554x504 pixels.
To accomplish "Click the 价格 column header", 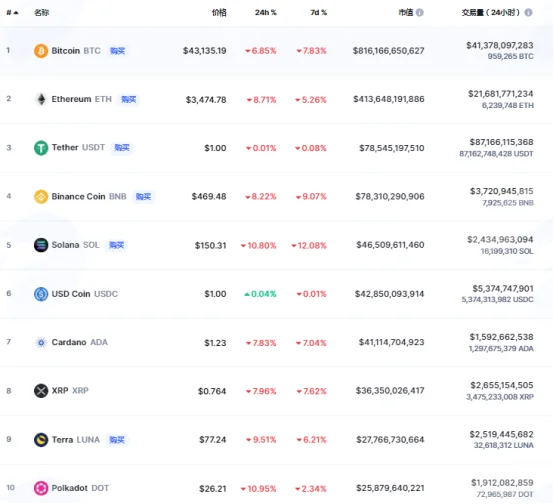I will click(x=219, y=13).
